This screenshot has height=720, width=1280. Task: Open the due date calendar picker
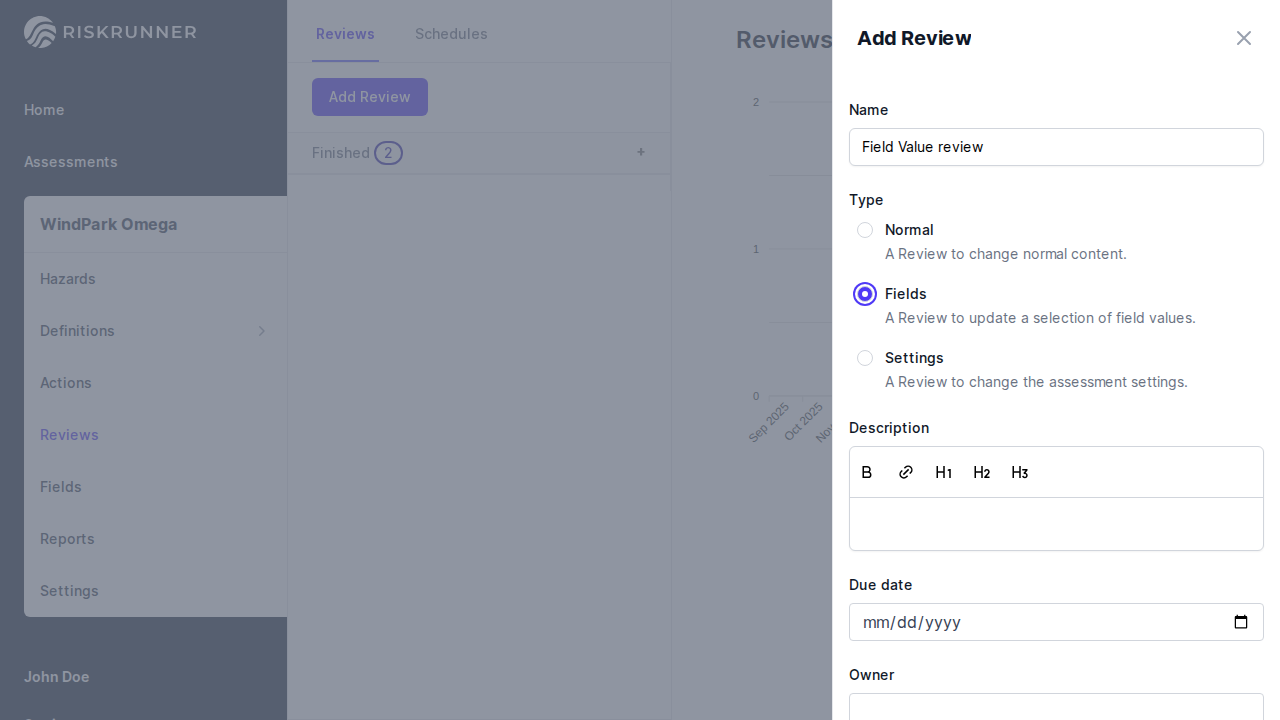[1240, 622]
